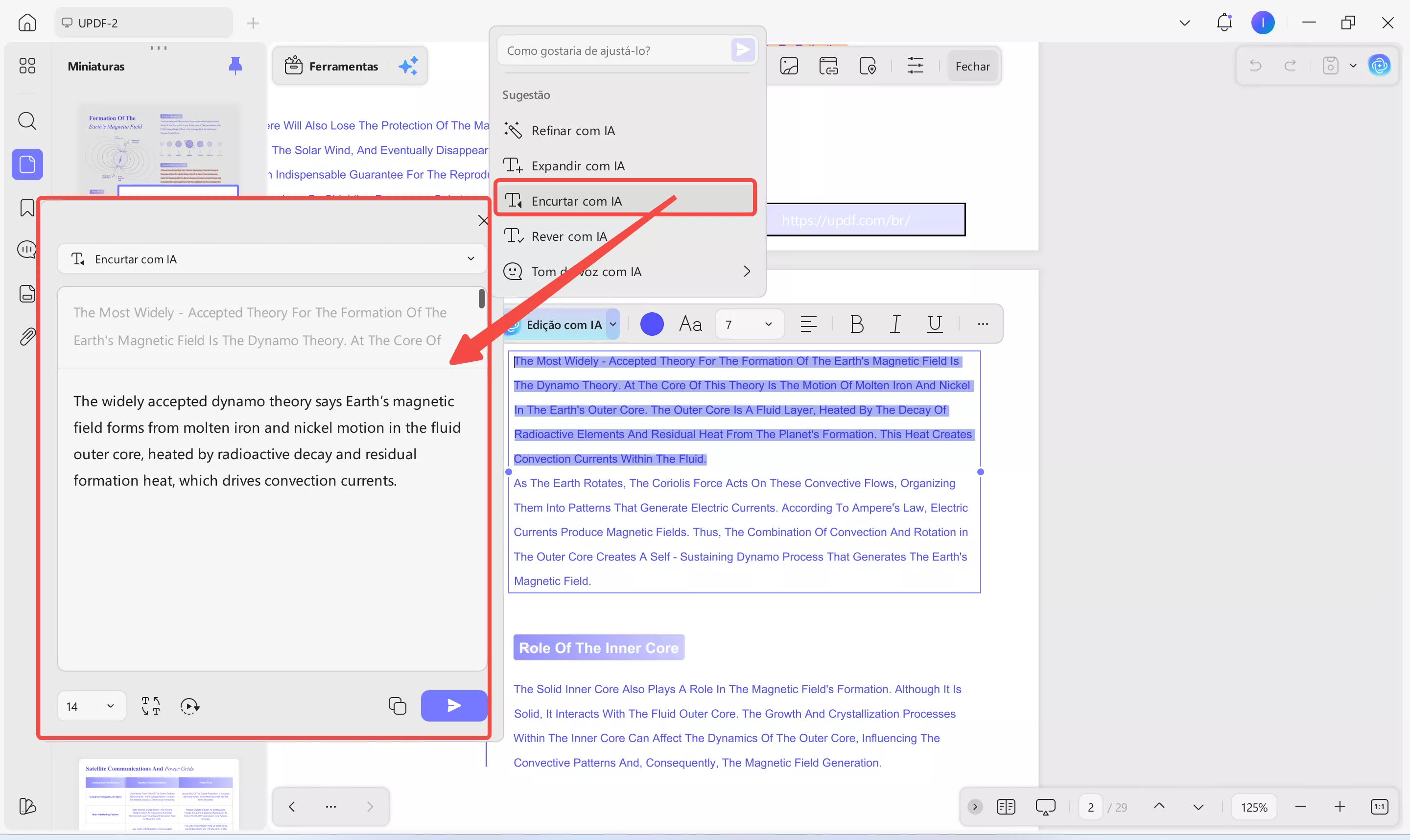
Task: Select Refinar com IA suggestion
Action: (572, 131)
